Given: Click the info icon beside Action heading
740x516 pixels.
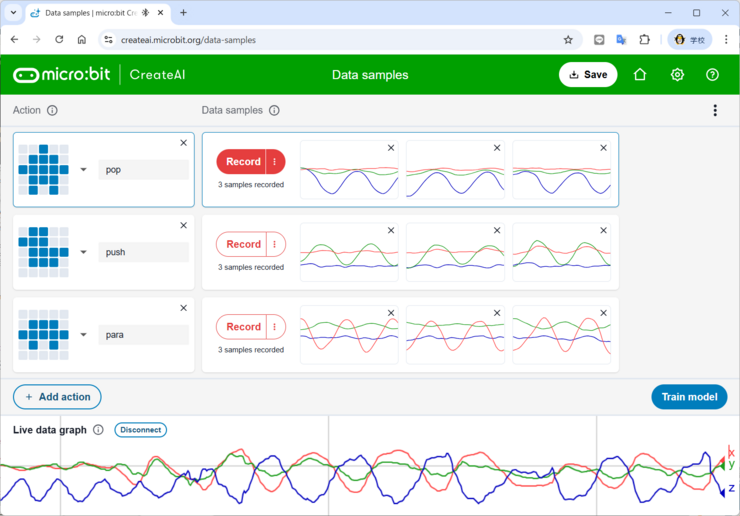Looking at the screenshot, I should (x=52, y=111).
